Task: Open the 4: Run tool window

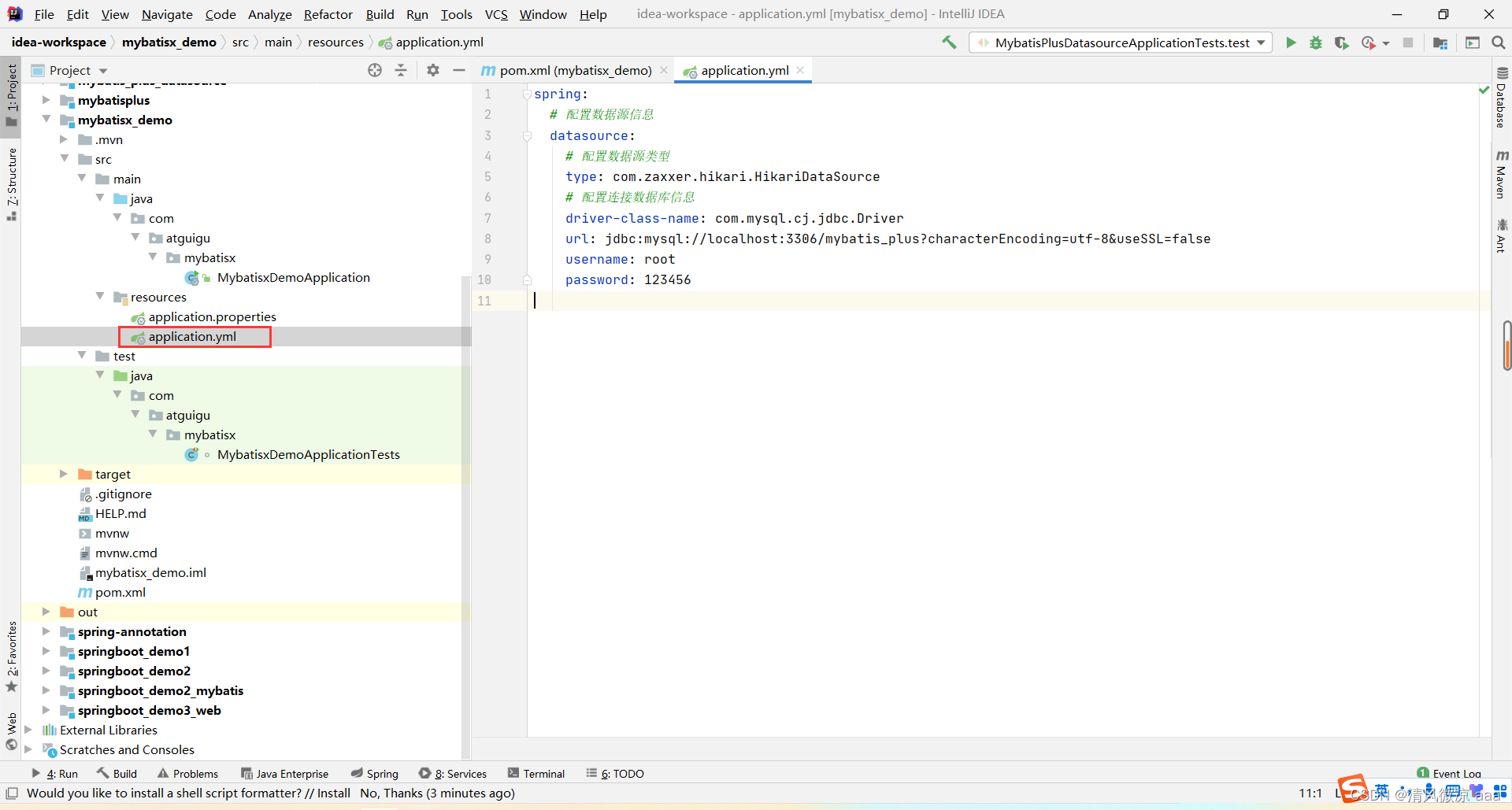Action: pyautogui.click(x=55, y=774)
